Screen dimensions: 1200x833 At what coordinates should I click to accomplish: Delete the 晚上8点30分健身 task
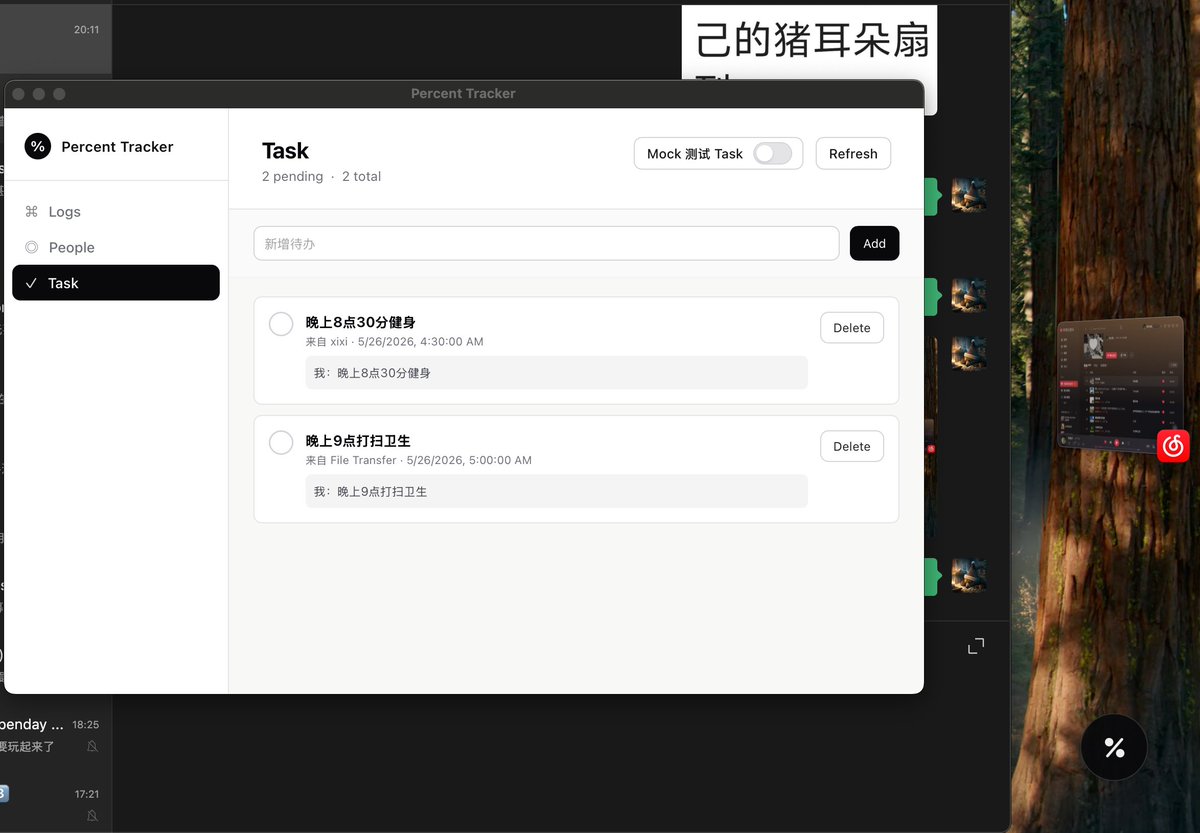[852, 328]
